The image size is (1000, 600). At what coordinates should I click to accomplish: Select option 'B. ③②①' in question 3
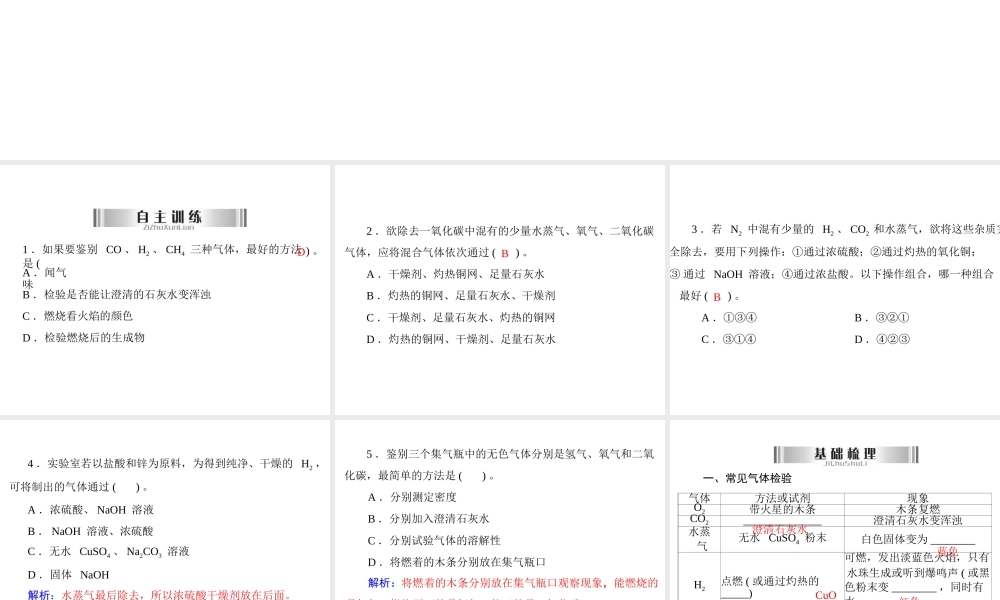(882, 318)
